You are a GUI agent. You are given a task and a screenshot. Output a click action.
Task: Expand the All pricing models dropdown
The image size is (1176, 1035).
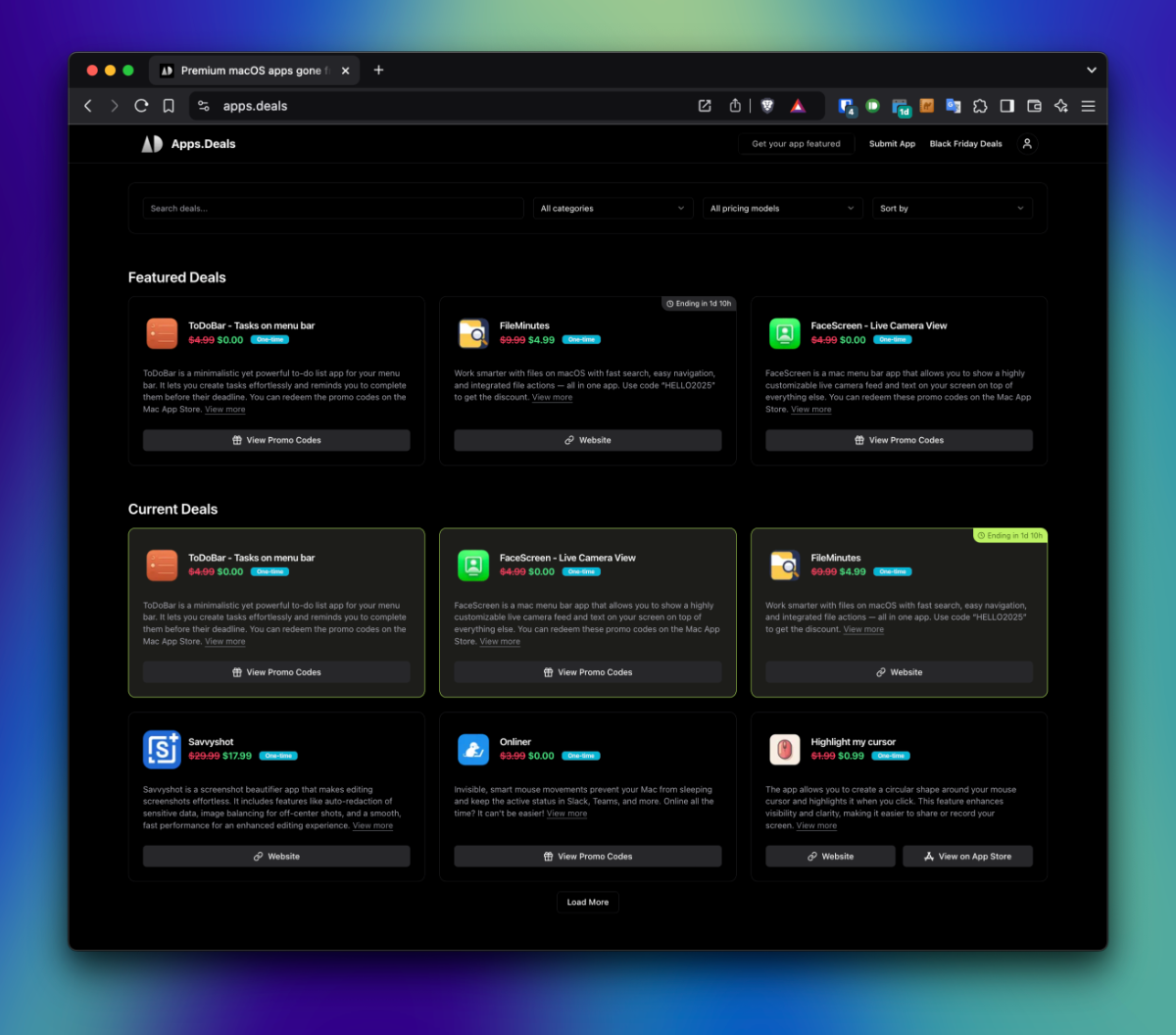click(783, 209)
